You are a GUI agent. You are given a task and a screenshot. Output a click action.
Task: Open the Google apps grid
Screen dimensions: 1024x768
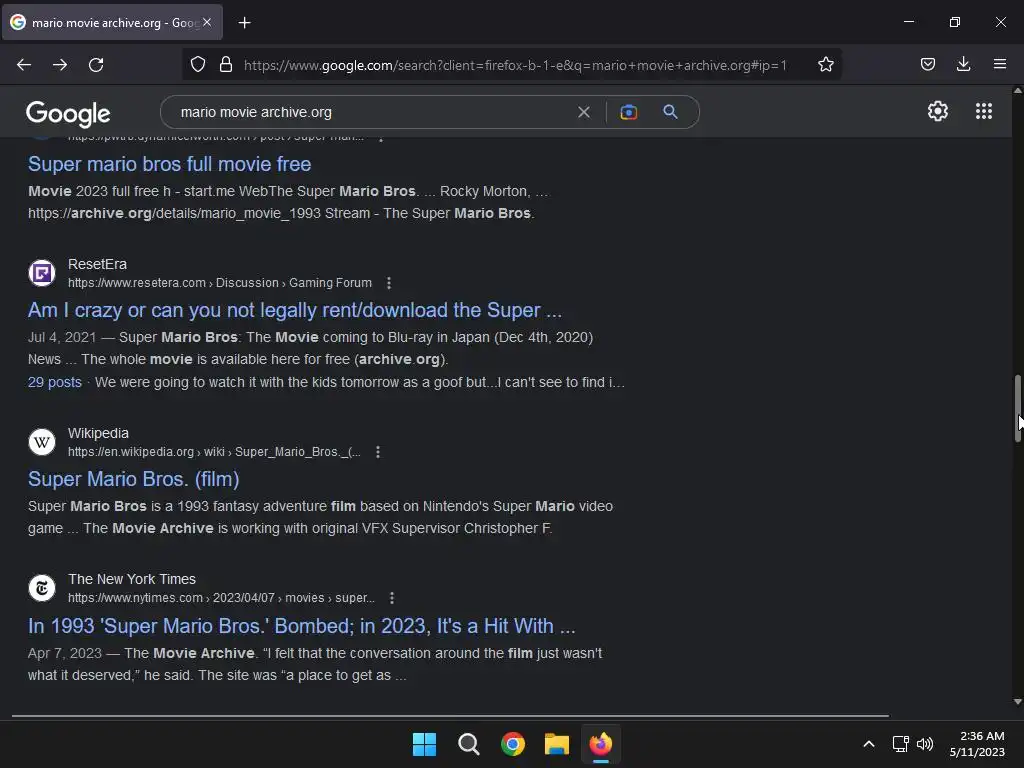point(984,111)
